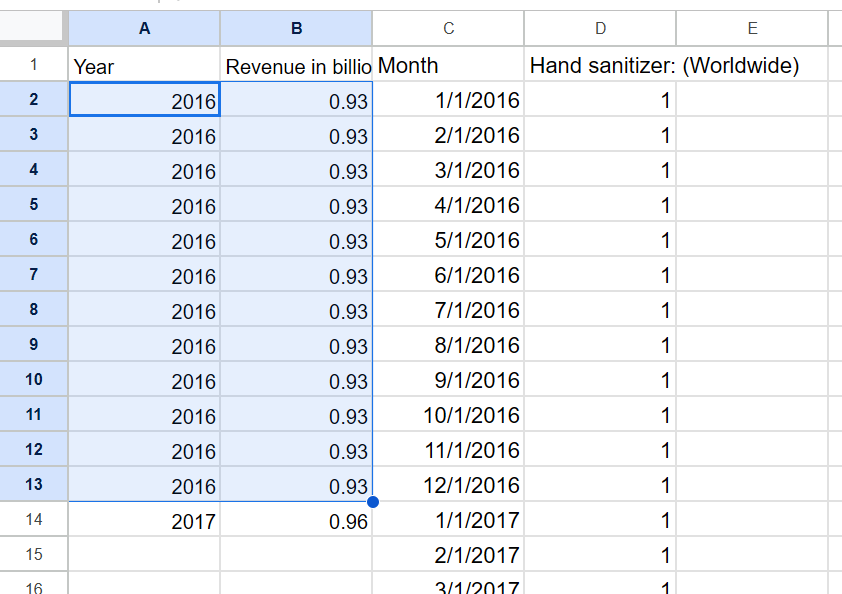Click the blue fill handle dot
The width and height of the screenshot is (842, 594).
373,502
